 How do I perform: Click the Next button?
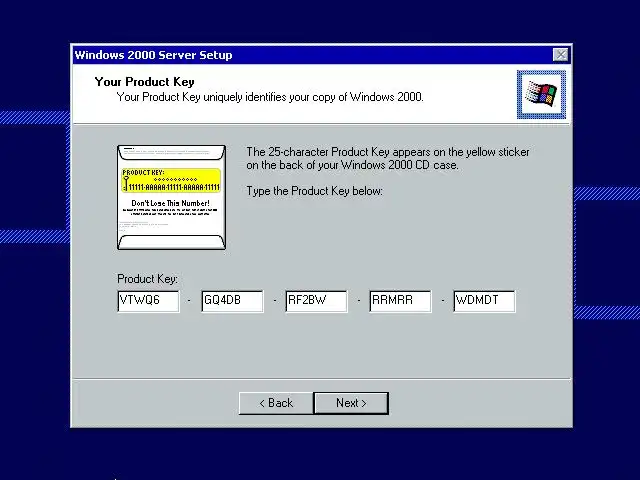[351, 403]
